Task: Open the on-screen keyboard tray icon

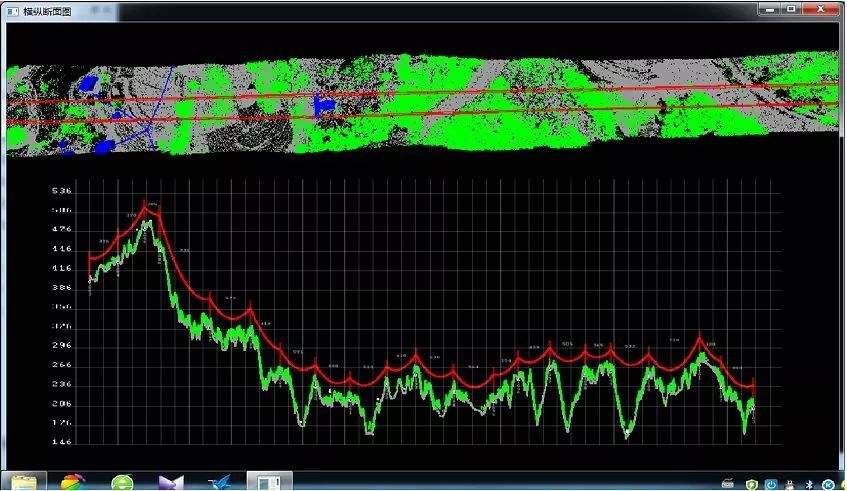Action: coord(728,484)
